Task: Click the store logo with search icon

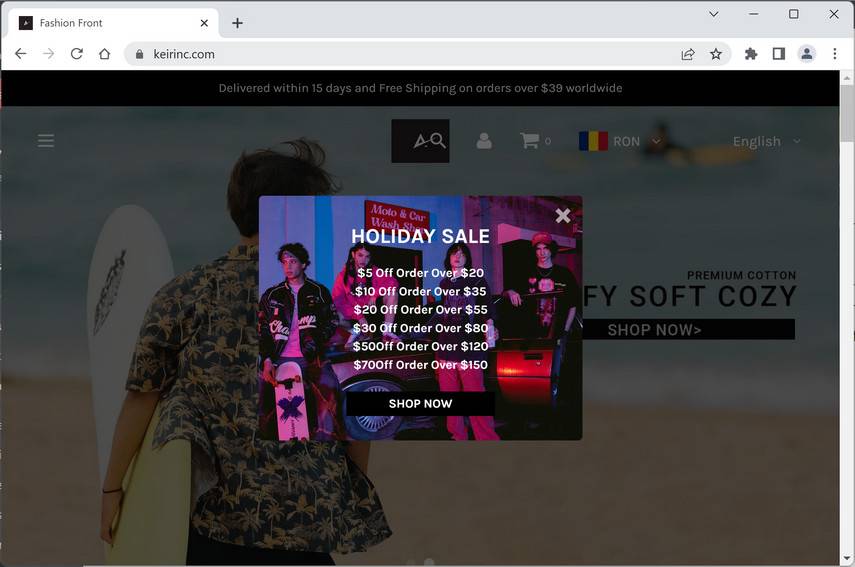Action: tap(420, 141)
